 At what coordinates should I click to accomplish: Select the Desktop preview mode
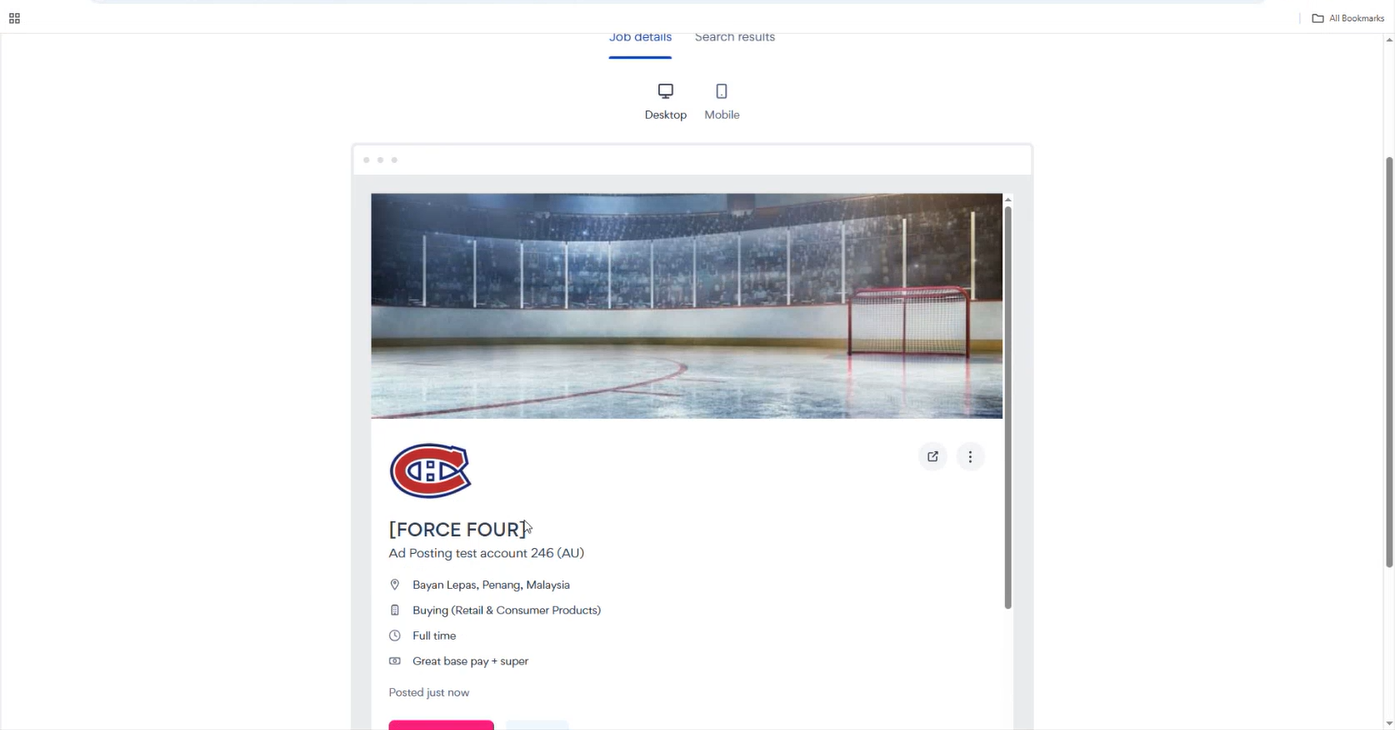(665, 101)
